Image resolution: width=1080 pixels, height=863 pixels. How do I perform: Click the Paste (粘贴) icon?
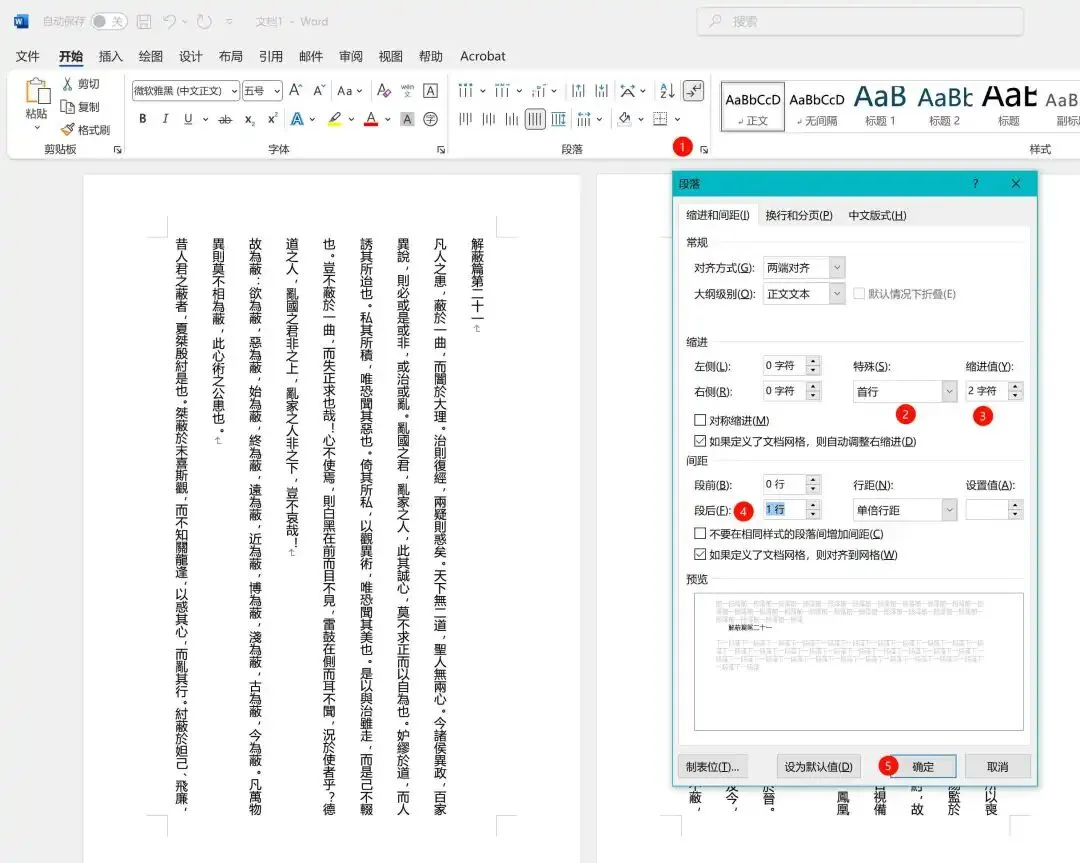[x=37, y=92]
